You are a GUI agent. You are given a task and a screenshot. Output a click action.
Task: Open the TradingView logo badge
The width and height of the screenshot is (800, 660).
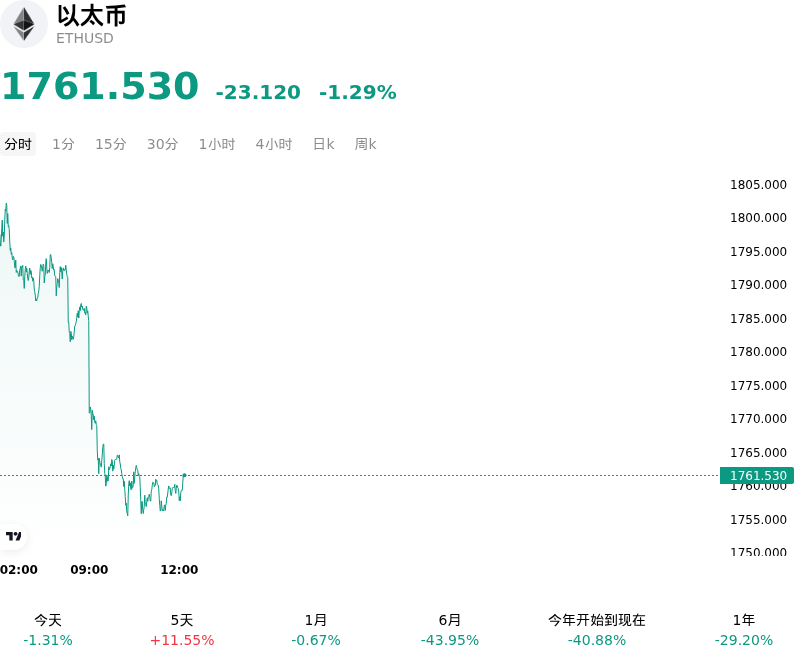coord(13,536)
